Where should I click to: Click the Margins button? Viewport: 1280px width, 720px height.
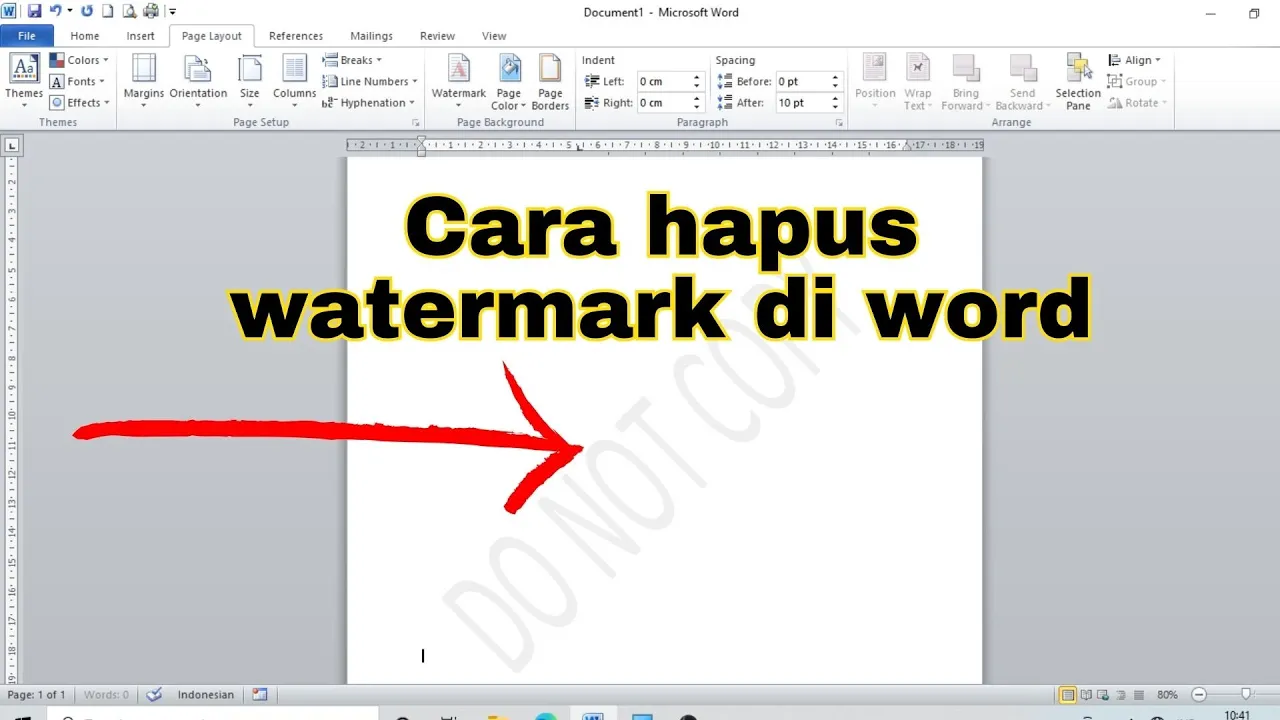coord(144,82)
